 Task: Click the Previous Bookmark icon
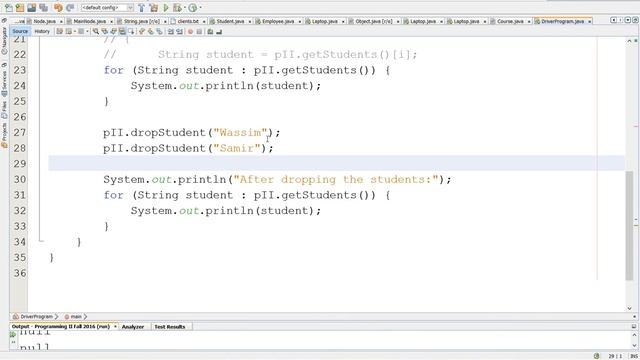(141, 31)
